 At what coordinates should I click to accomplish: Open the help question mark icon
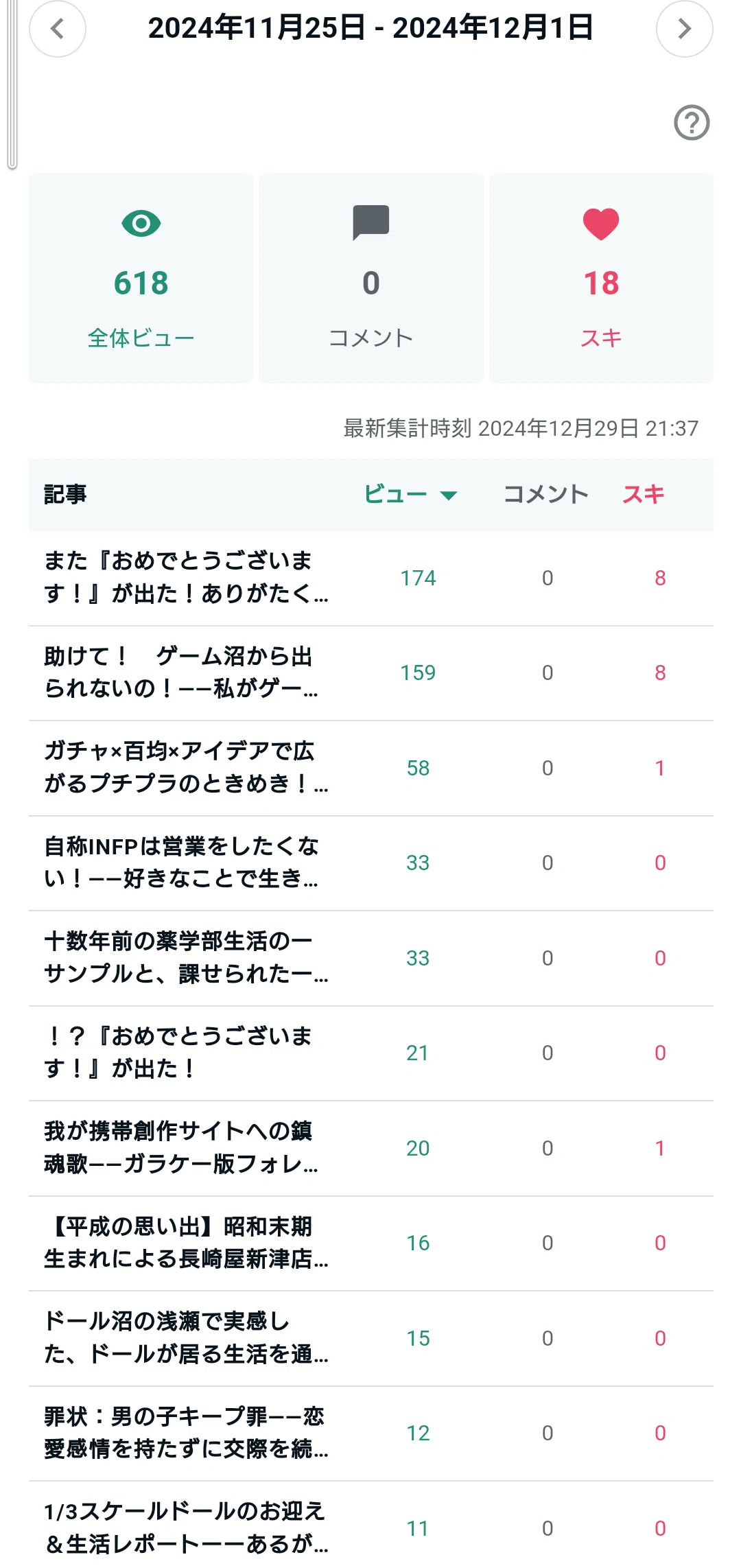[x=692, y=123]
